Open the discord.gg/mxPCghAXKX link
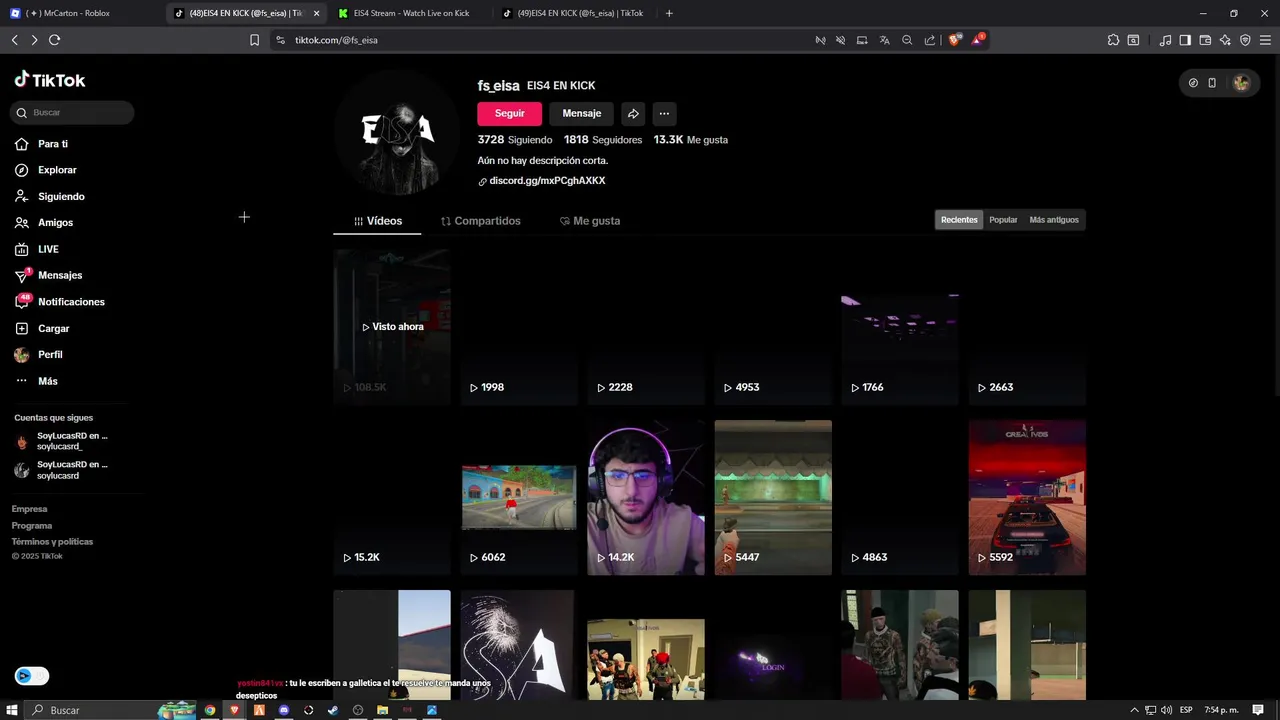The width and height of the screenshot is (1280, 720). coord(547,181)
